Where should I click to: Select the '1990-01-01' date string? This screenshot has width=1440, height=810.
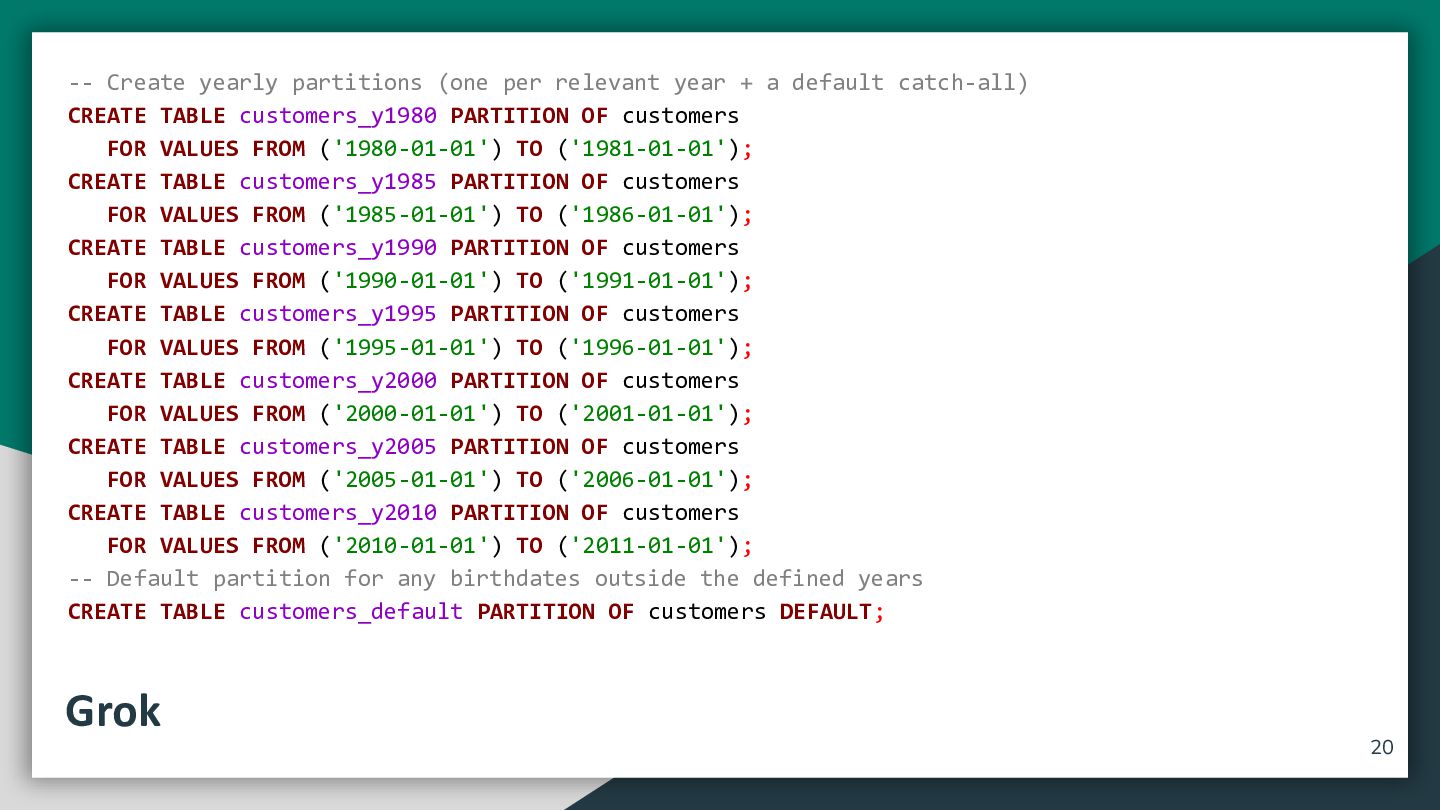coord(411,281)
